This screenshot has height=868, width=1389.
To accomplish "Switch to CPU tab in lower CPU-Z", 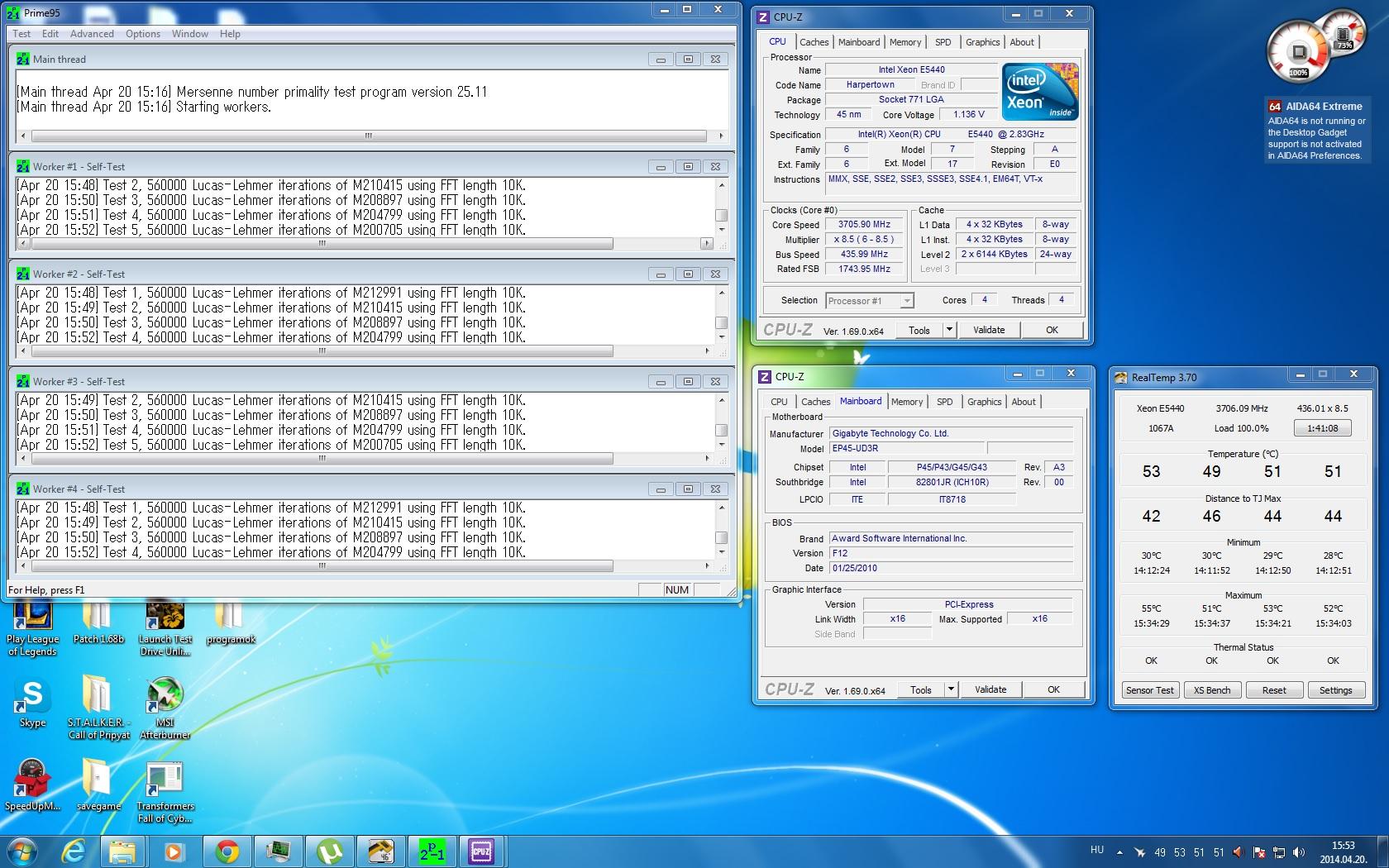I will [x=779, y=402].
